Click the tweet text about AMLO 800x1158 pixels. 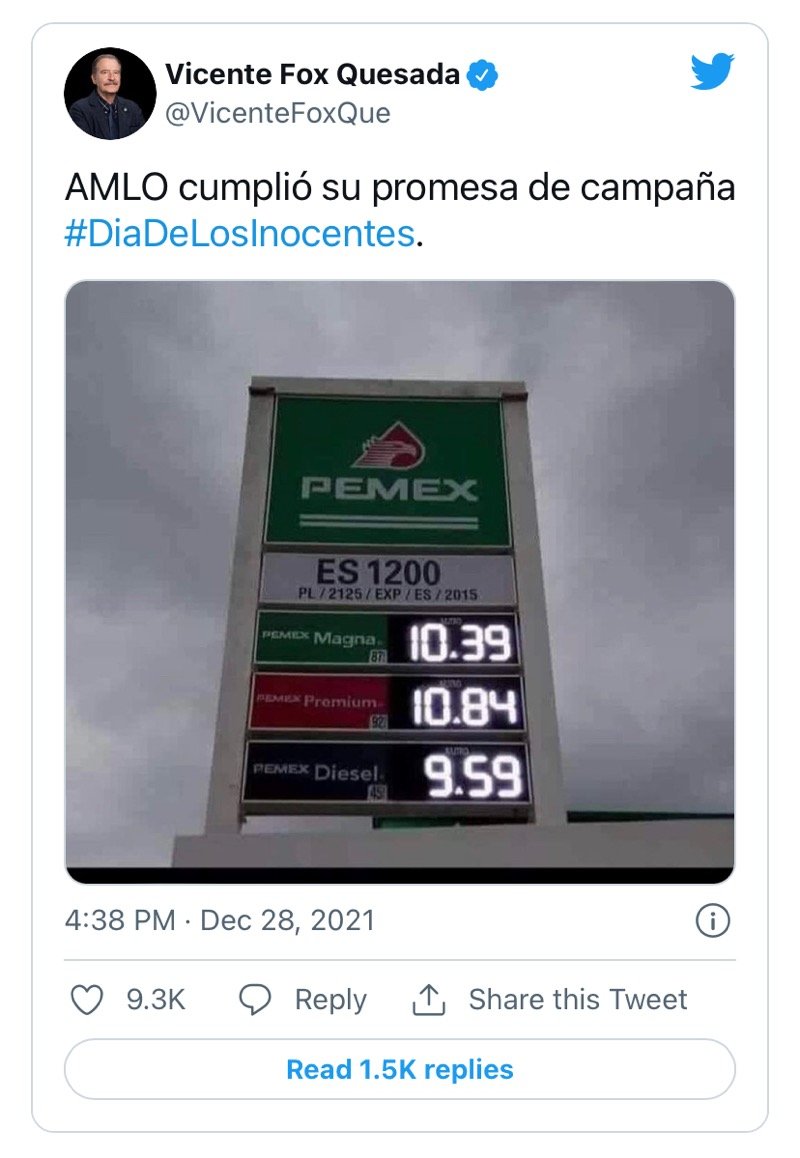400,210
